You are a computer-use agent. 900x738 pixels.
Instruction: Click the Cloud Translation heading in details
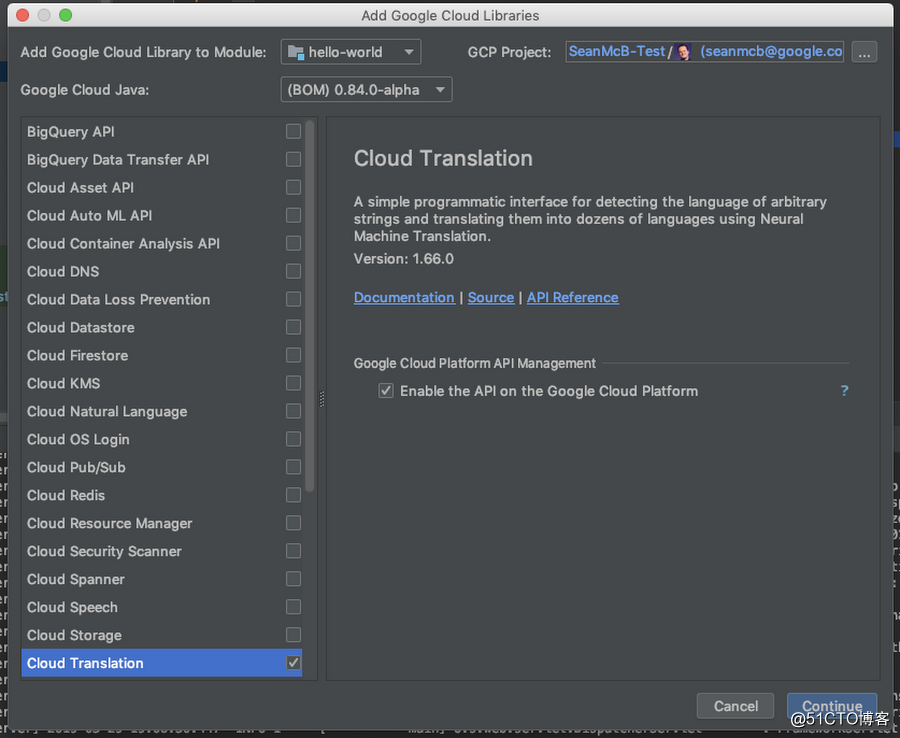point(443,158)
